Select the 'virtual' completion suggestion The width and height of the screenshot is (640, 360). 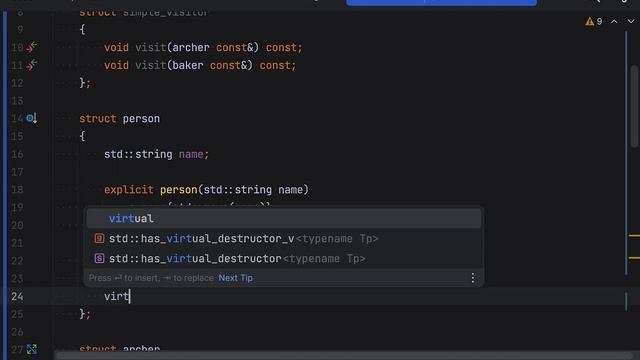[284, 218]
